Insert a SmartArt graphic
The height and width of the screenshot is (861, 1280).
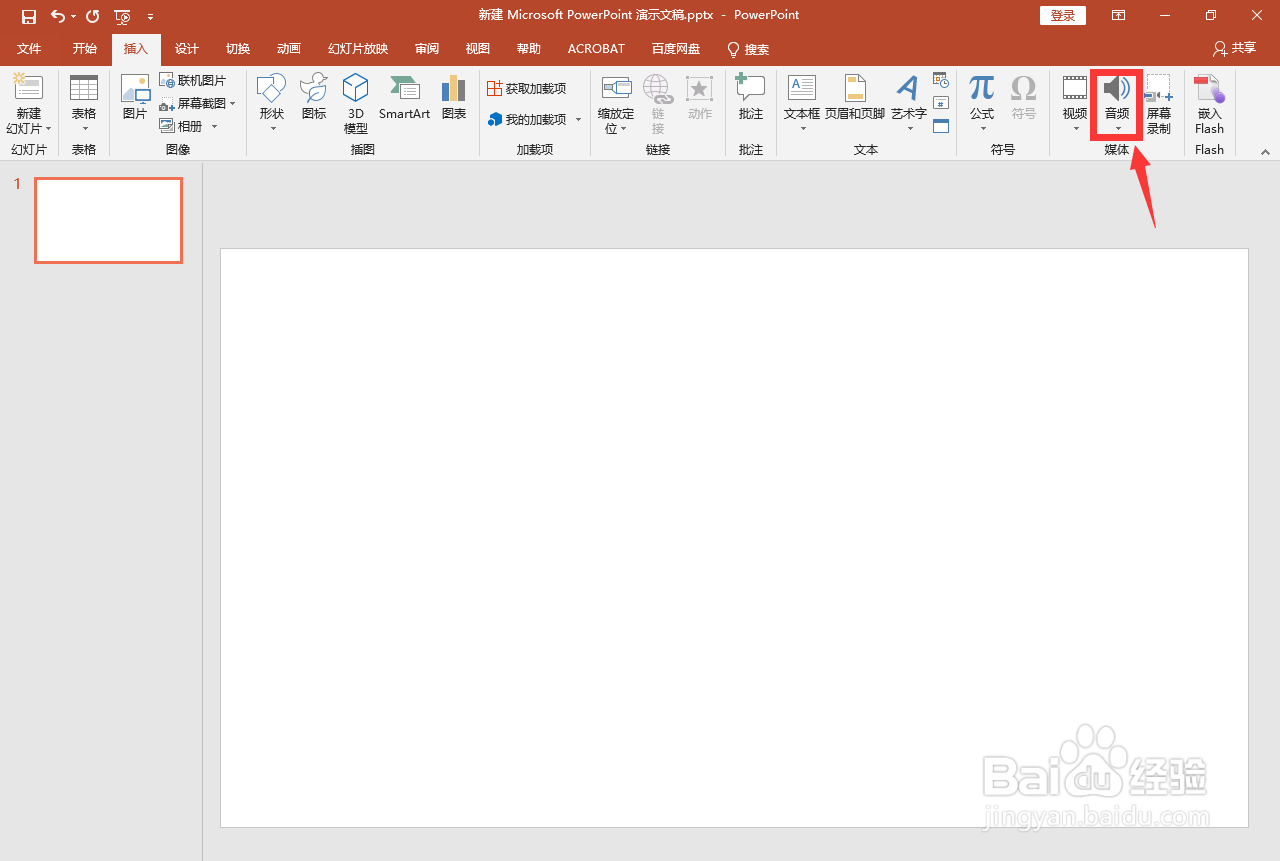pos(404,98)
